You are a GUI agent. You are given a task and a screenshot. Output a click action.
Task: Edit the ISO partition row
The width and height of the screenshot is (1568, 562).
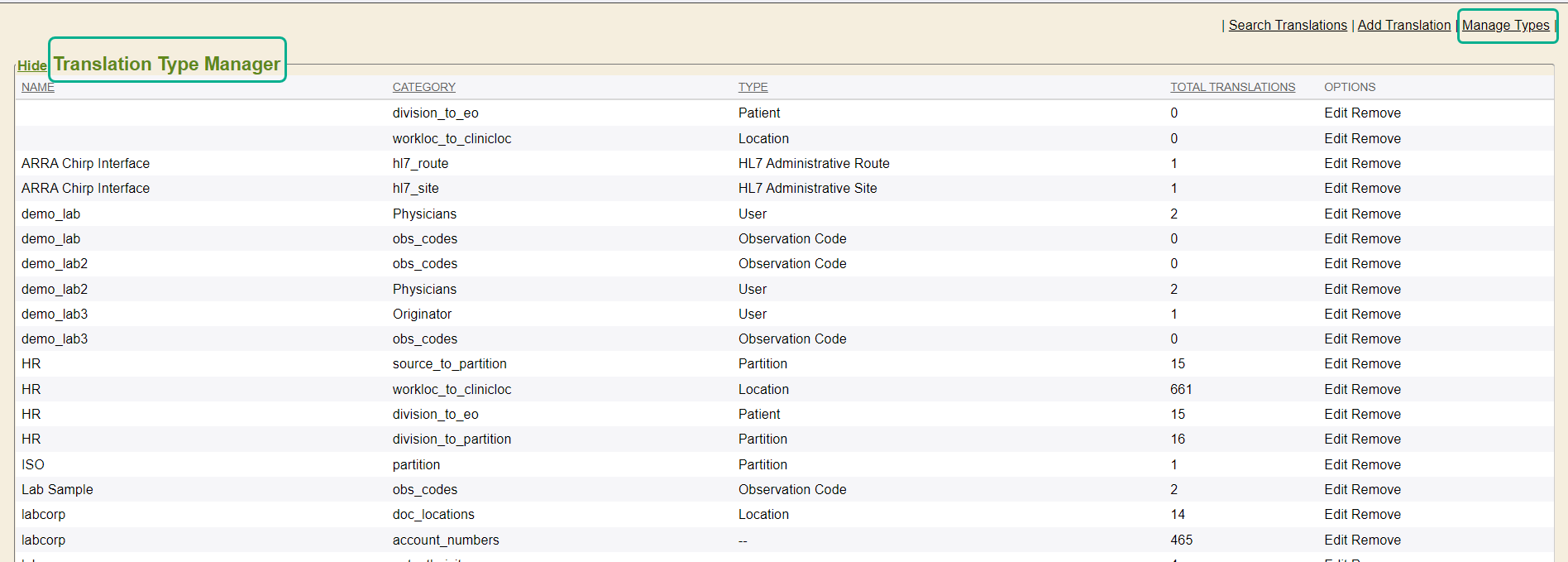pos(1336,465)
